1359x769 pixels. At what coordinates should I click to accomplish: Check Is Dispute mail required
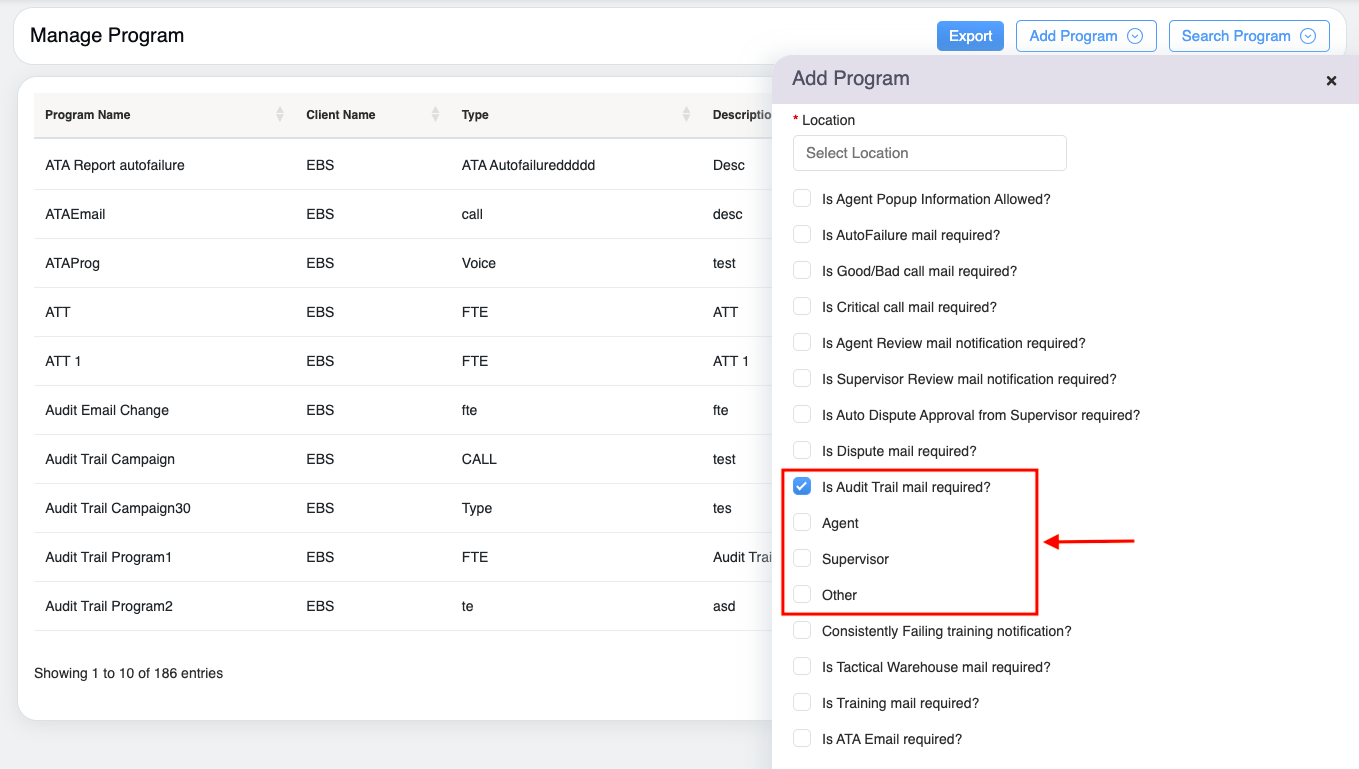(x=802, y=451)
